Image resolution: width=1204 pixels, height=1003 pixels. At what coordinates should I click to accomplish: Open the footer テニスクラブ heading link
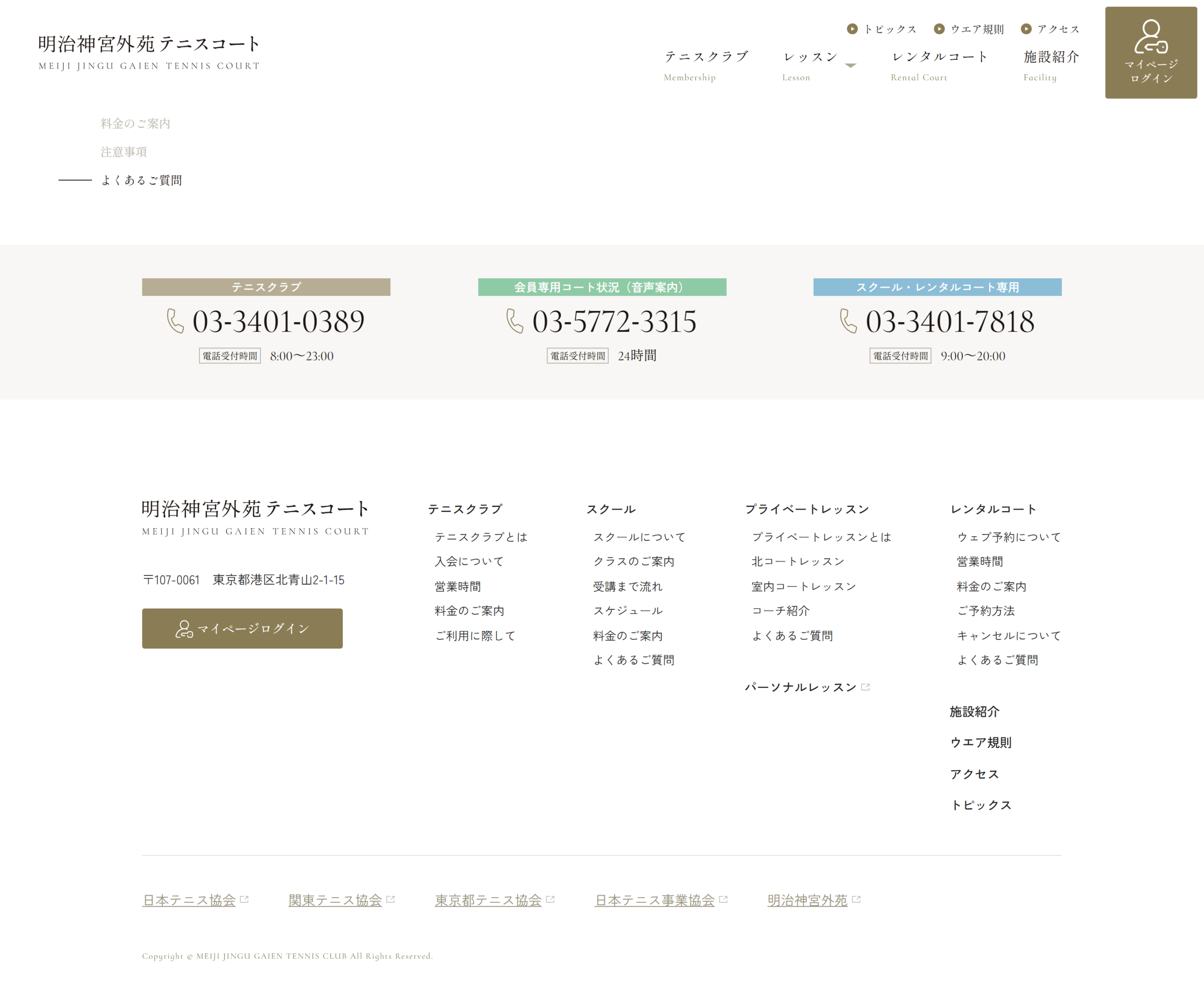tap(465, 509)
